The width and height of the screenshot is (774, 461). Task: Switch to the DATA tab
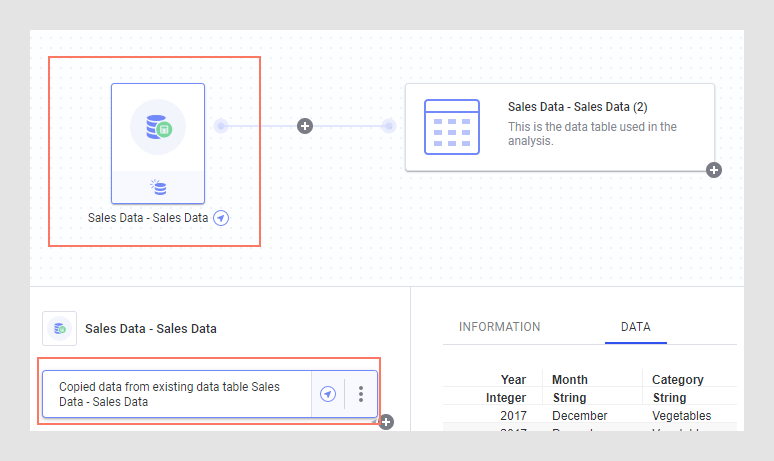pyautogui.click(x=636, y=327)
